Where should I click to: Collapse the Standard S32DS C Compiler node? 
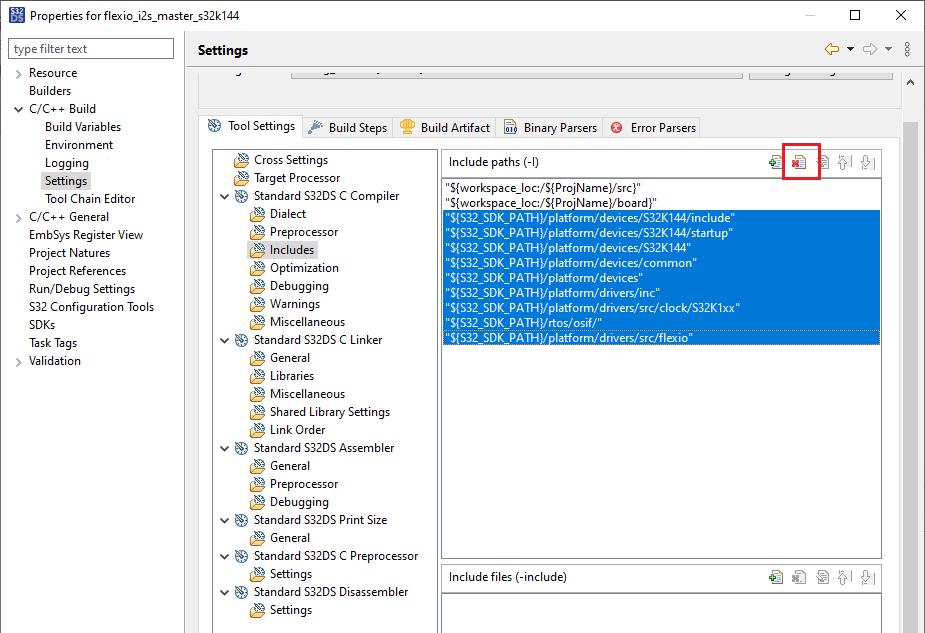224,195
